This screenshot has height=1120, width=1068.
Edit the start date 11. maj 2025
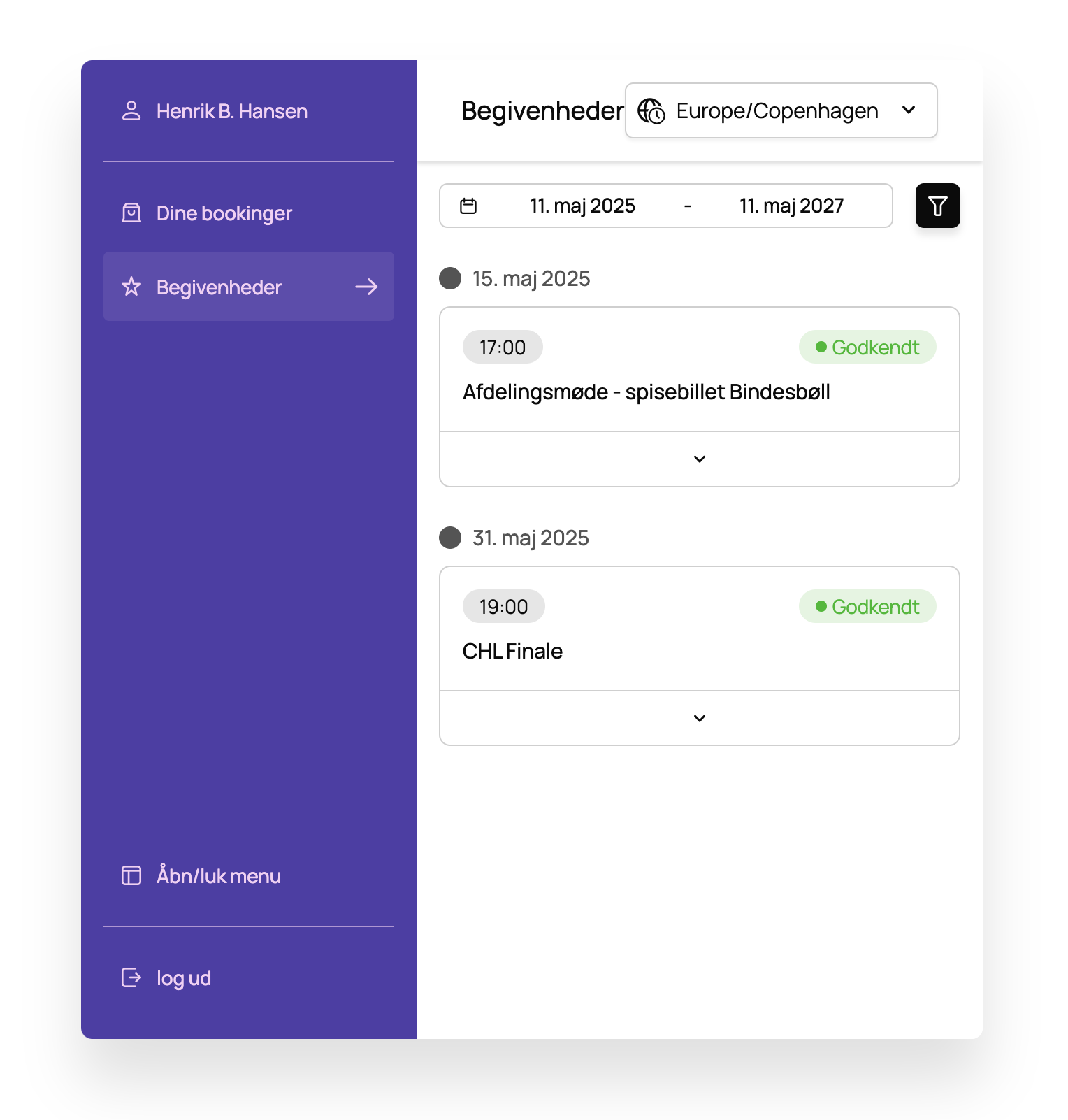[582, 206]
